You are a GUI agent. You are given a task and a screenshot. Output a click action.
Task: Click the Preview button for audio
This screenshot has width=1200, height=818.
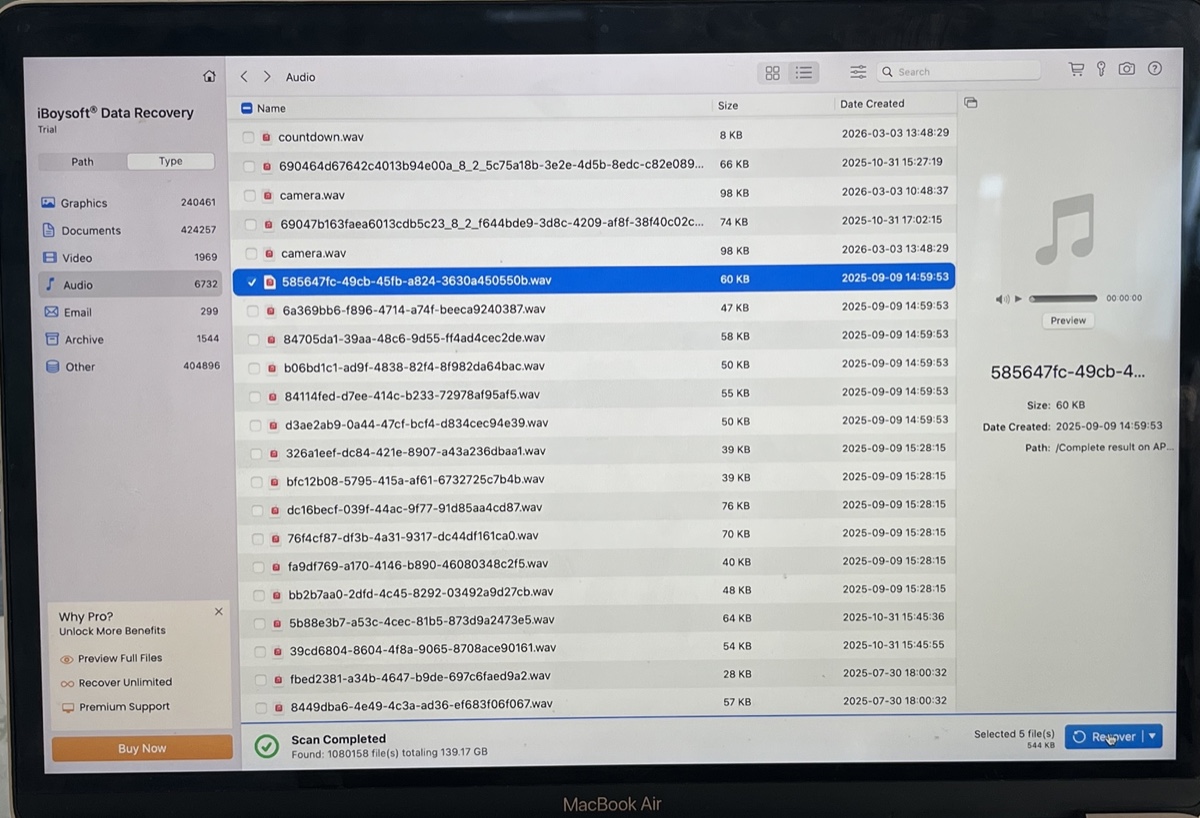(x=1067, y=321)
